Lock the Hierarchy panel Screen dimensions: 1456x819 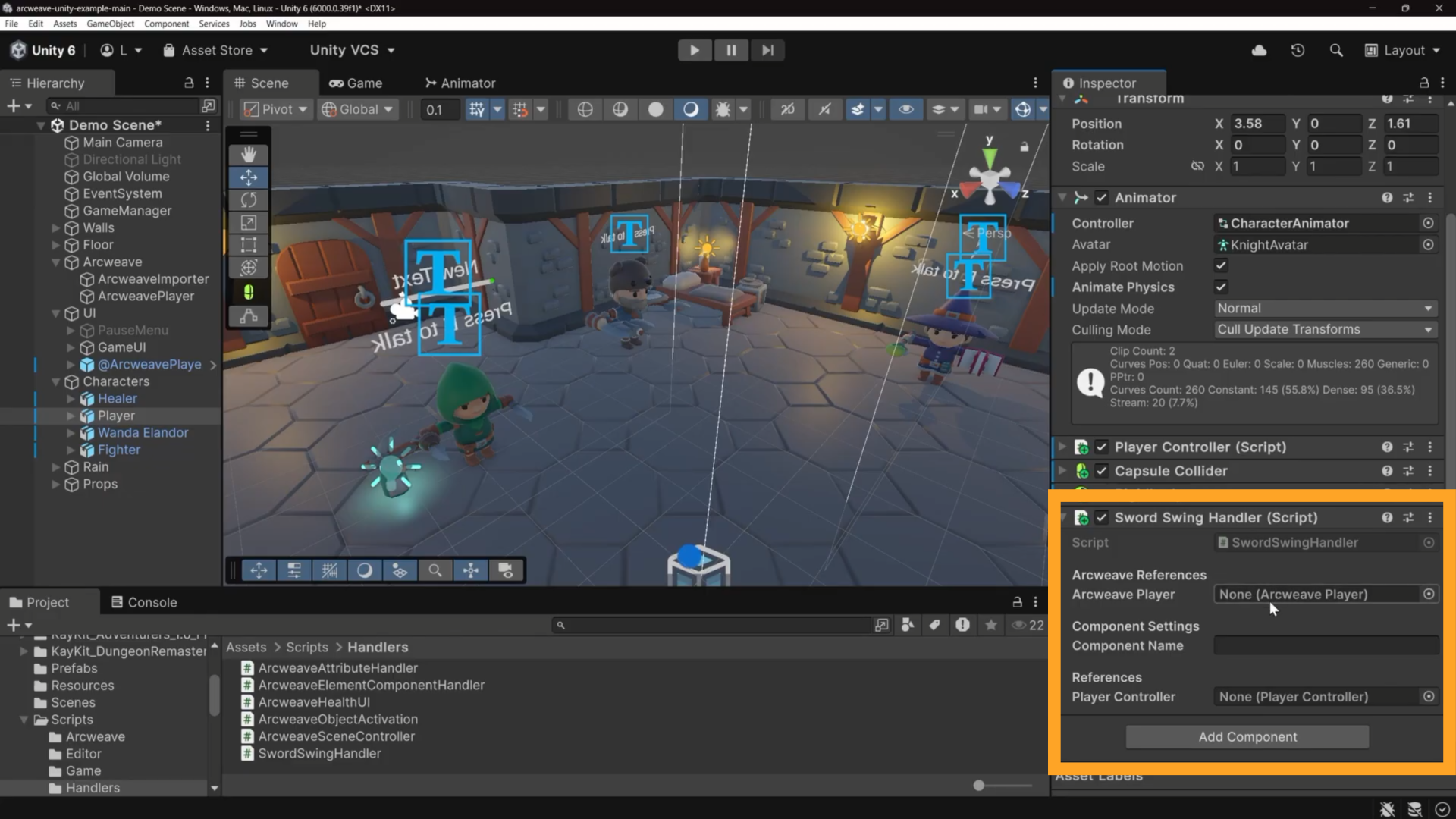click(x=189, y=83)
